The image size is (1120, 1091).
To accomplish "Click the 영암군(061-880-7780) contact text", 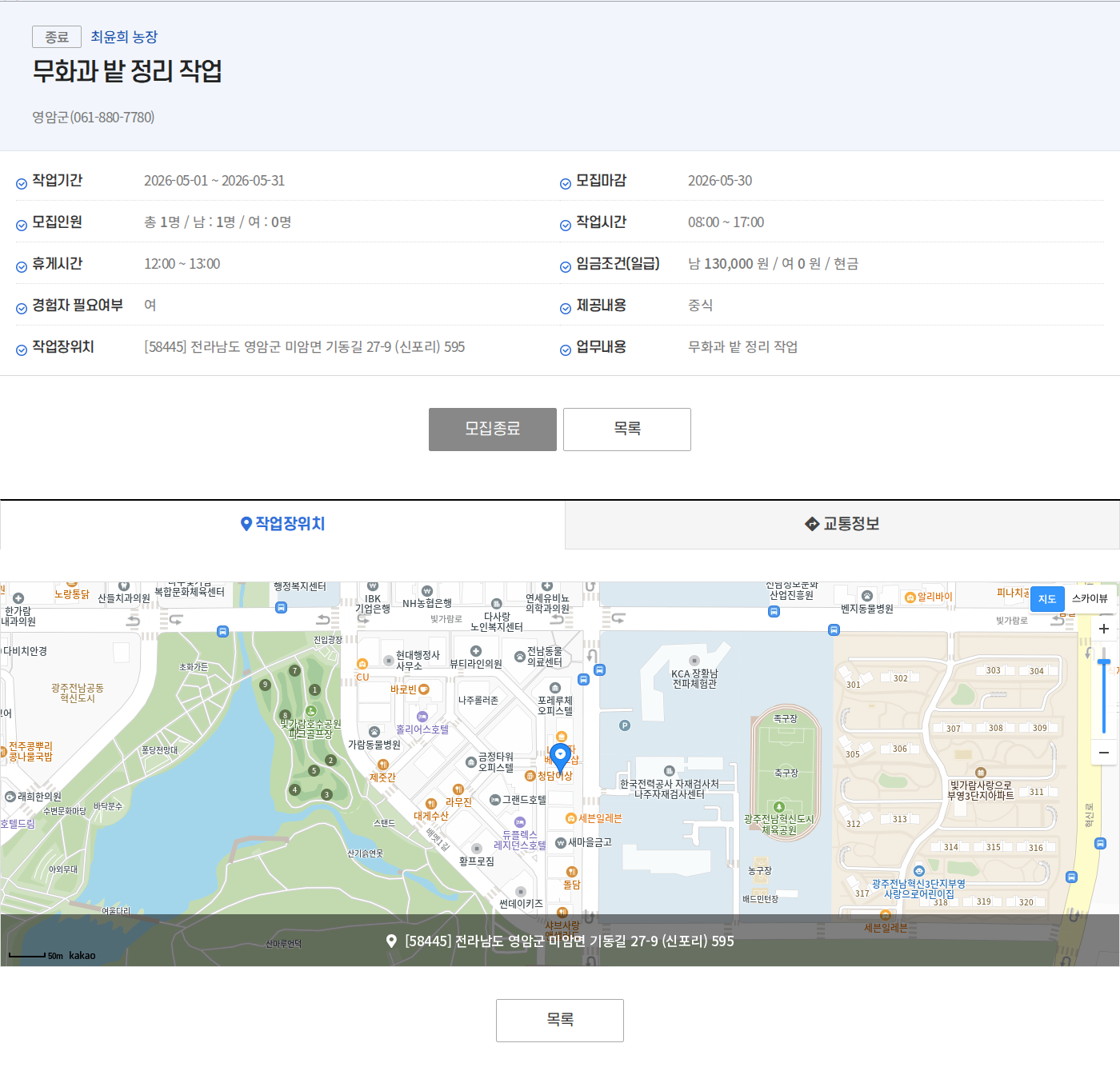I will click(x=93, y=118).
